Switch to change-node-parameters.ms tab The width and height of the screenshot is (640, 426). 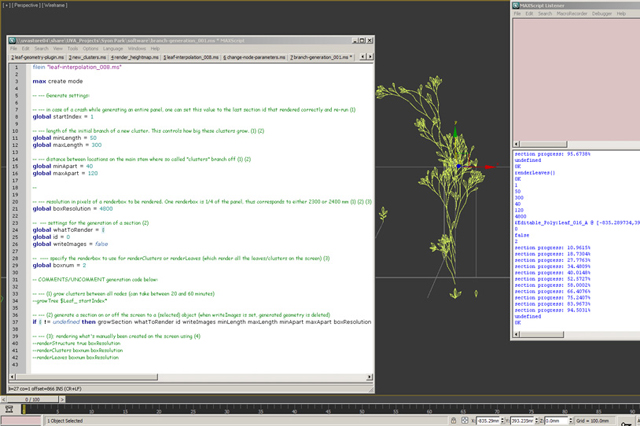254,57
